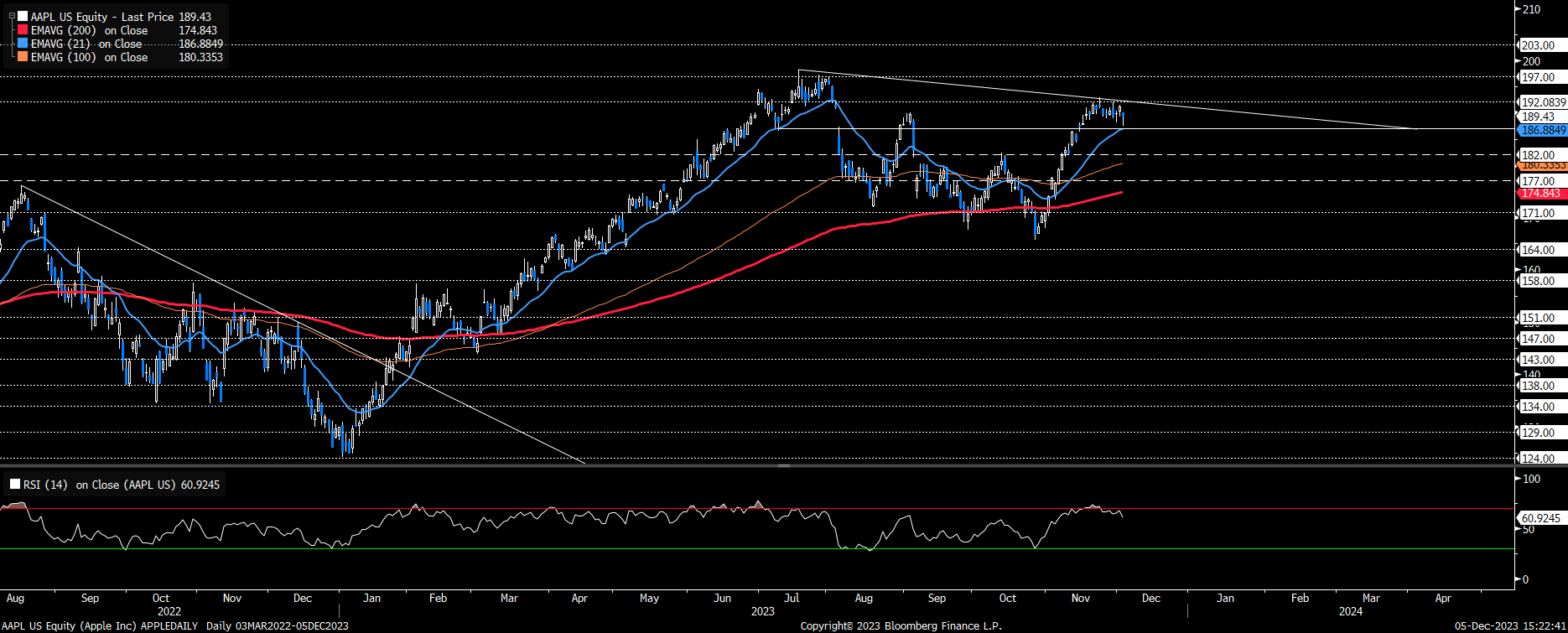Click legend value 189.43
This screenshot has width=1568, height=633.
point(195,17)
